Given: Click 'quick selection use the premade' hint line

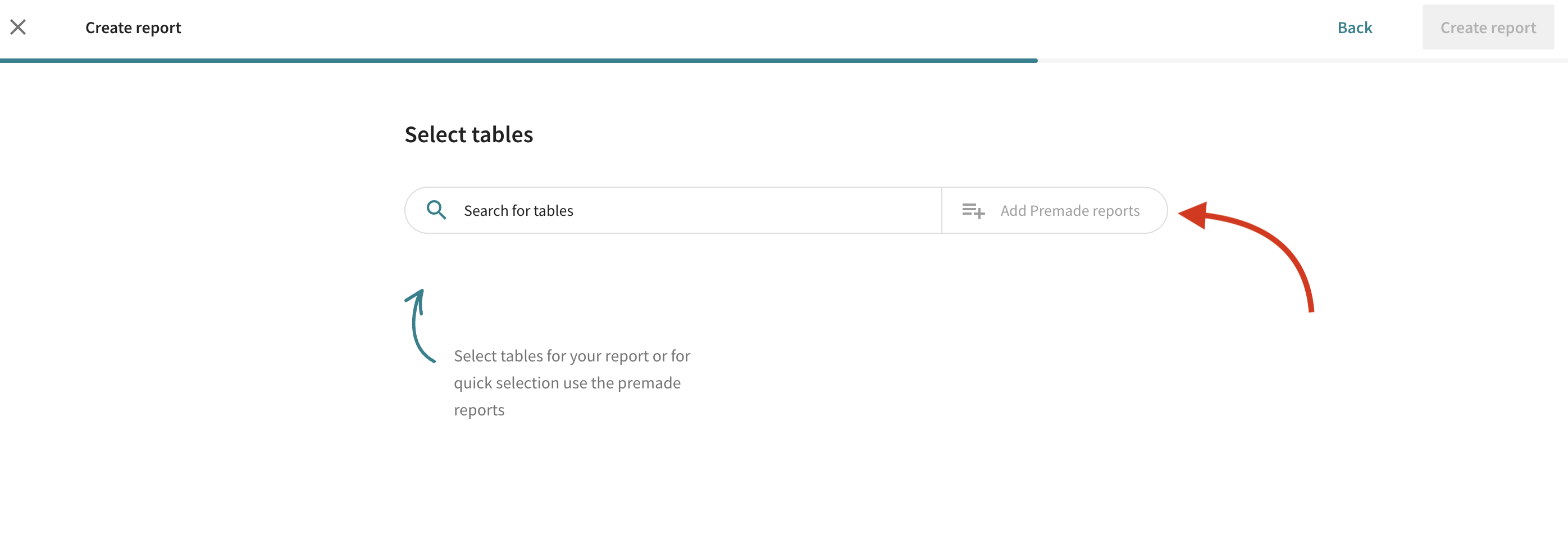Looking at the screenshot, I should 567,383.
